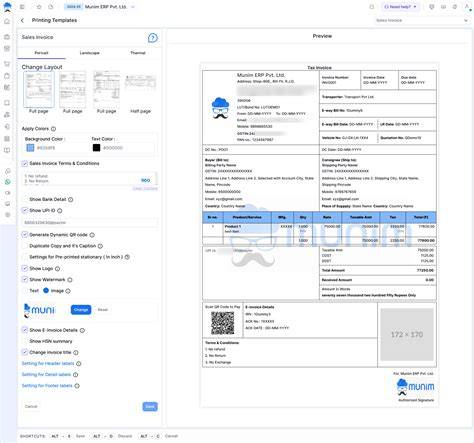Image resolution: width=474 pixels, height=443 pixels.
Task: Open Setting for Detail labels link
Action: click(46, 374)
